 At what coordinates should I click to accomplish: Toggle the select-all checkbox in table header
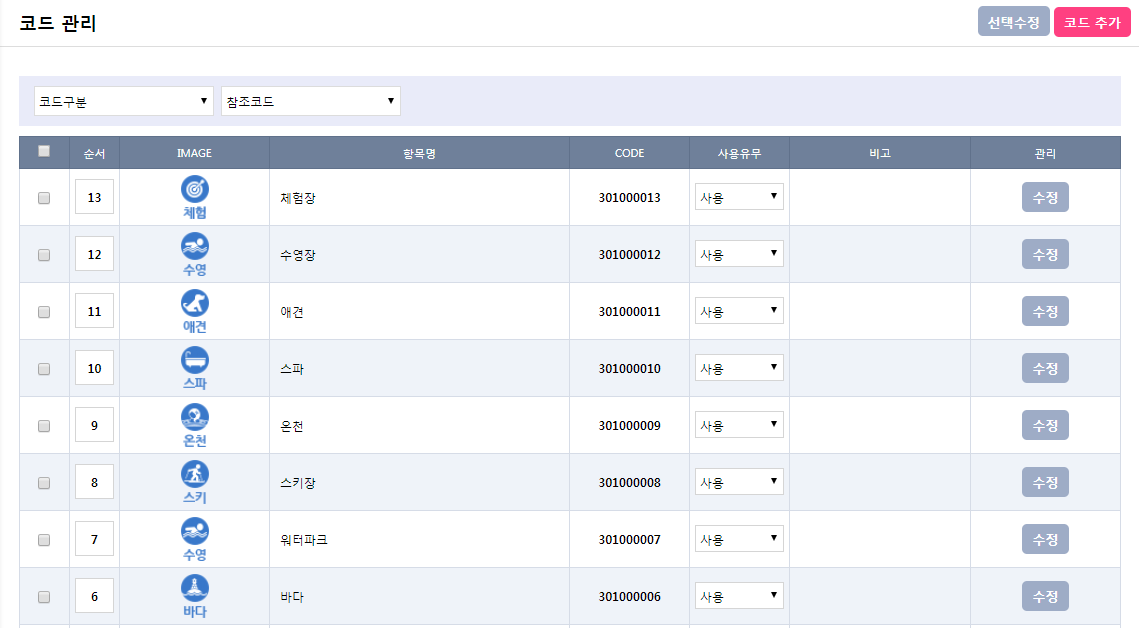tap(44, 152)
